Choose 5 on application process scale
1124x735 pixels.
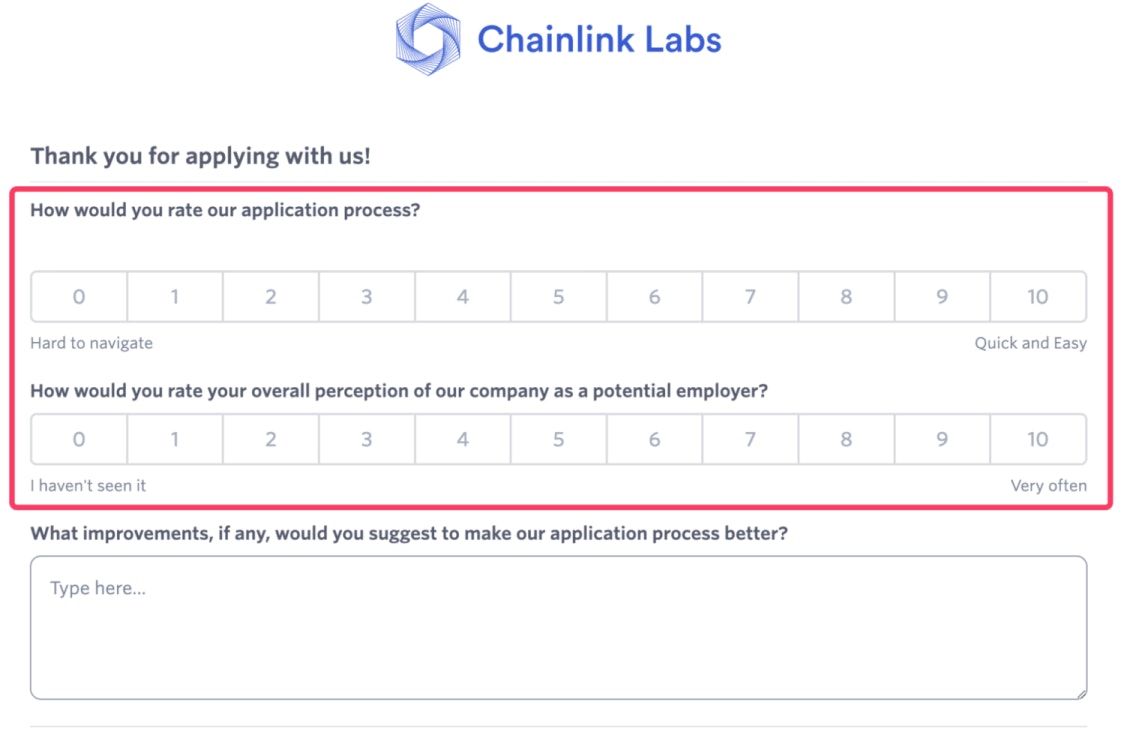pos(558,297)
